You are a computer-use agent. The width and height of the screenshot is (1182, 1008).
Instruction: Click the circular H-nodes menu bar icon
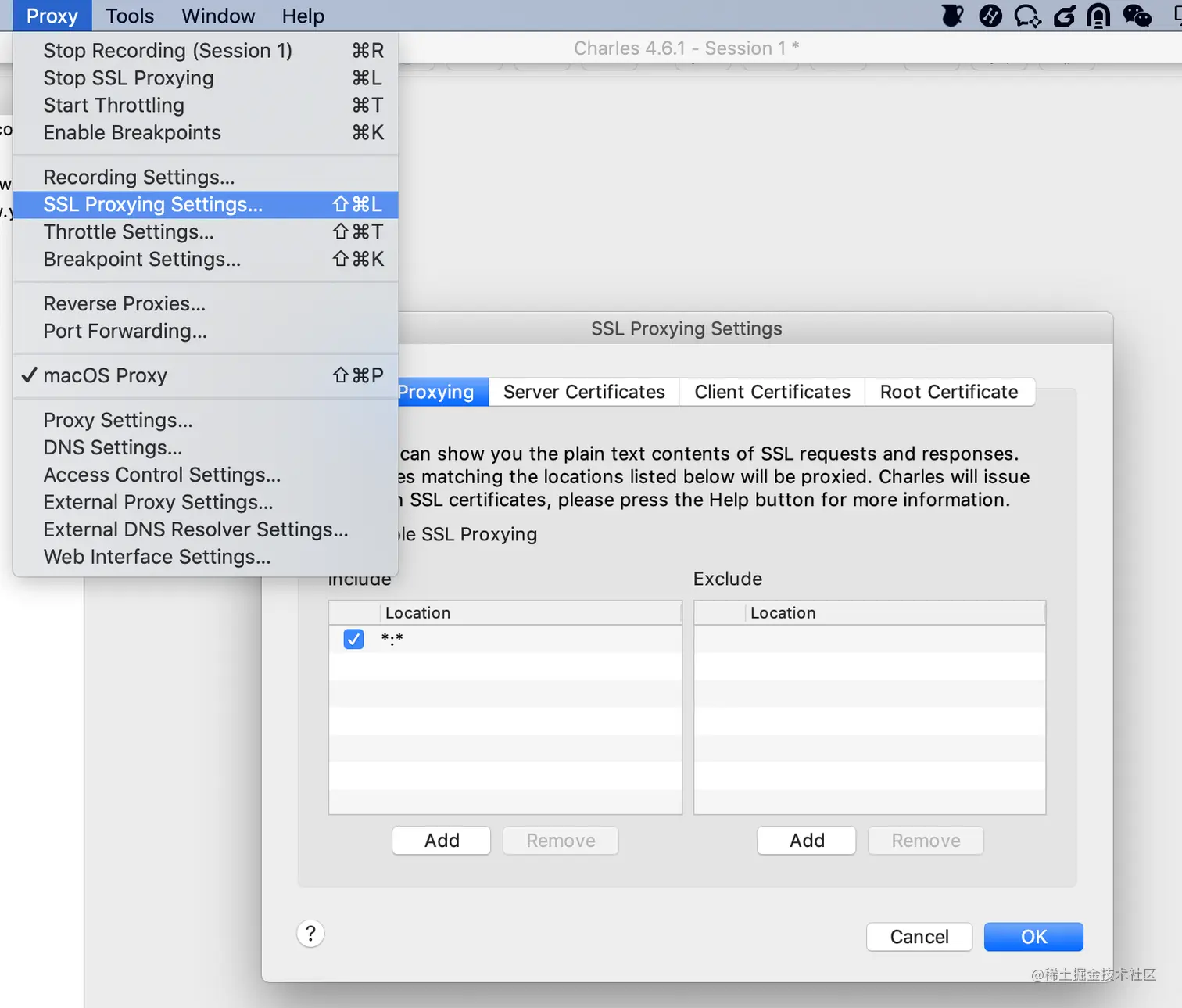click(x=990, y=16)
